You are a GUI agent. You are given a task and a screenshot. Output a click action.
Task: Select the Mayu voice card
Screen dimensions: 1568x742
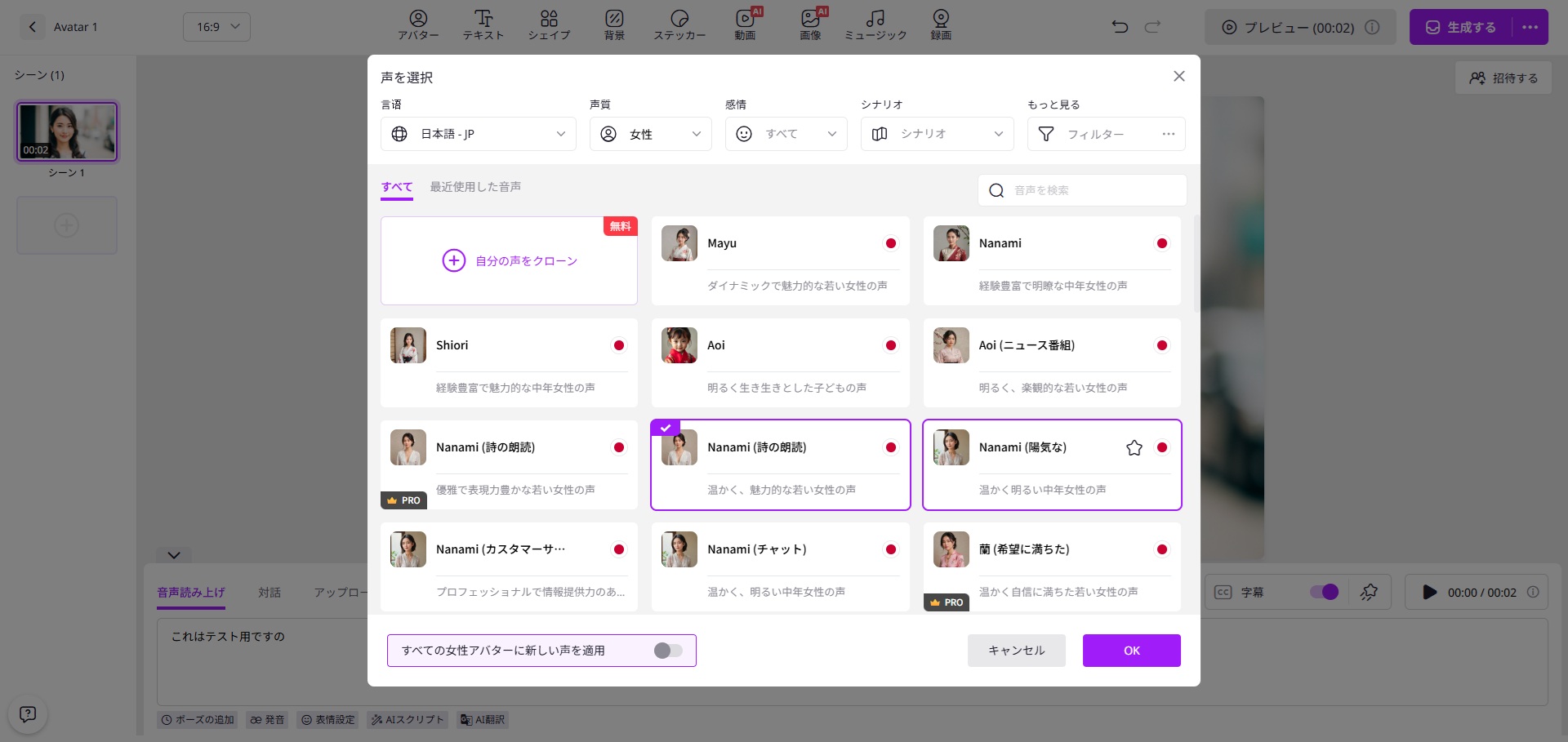(780, 260)
